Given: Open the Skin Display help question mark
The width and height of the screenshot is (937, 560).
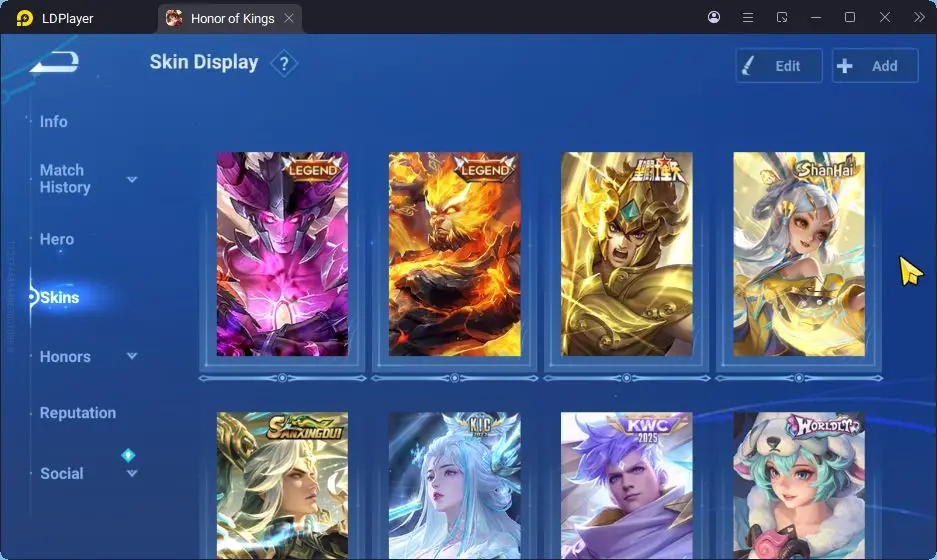Looking at the screenshot, I should click(284, 63).
